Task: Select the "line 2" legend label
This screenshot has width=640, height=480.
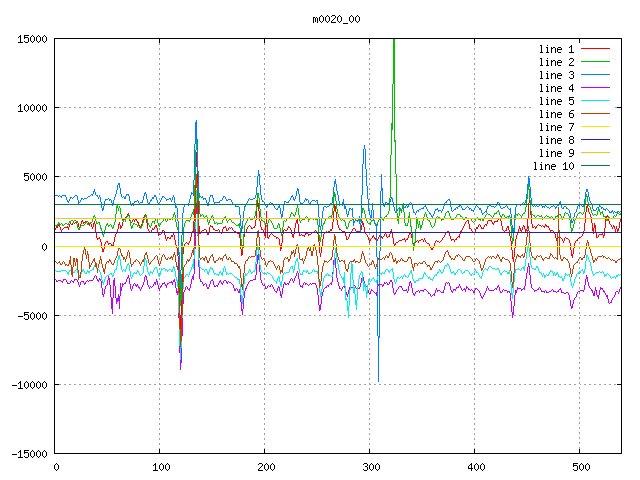Action: (x=556, y=62)
